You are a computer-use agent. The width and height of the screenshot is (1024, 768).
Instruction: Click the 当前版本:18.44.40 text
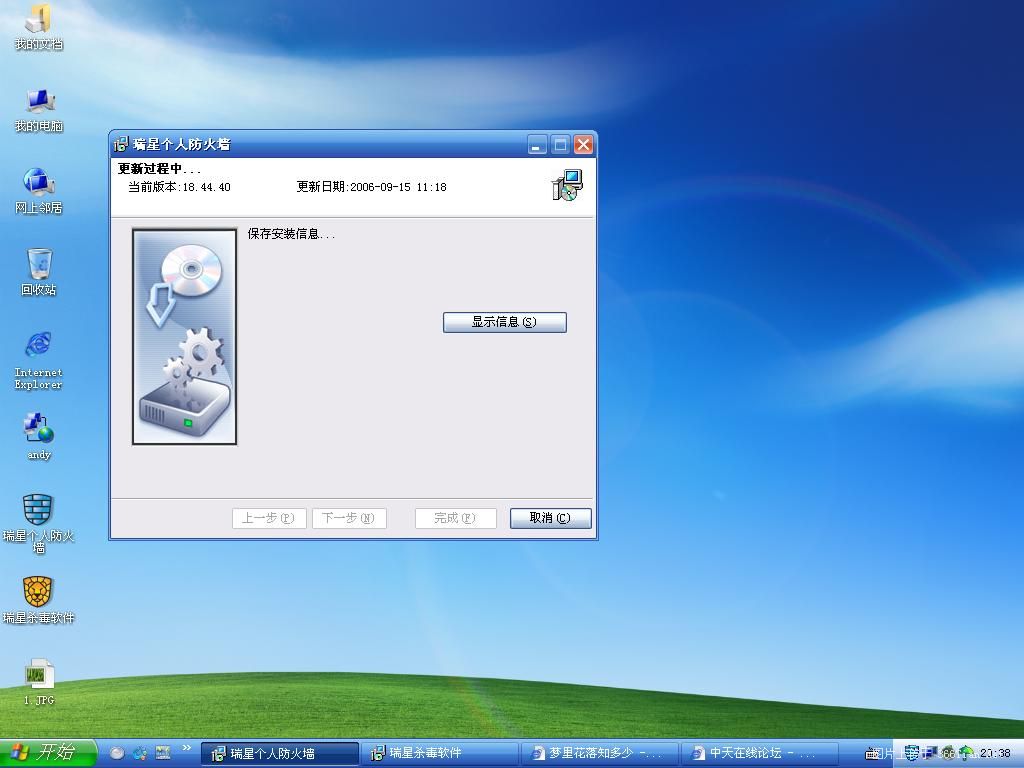(x=179, y=187)
